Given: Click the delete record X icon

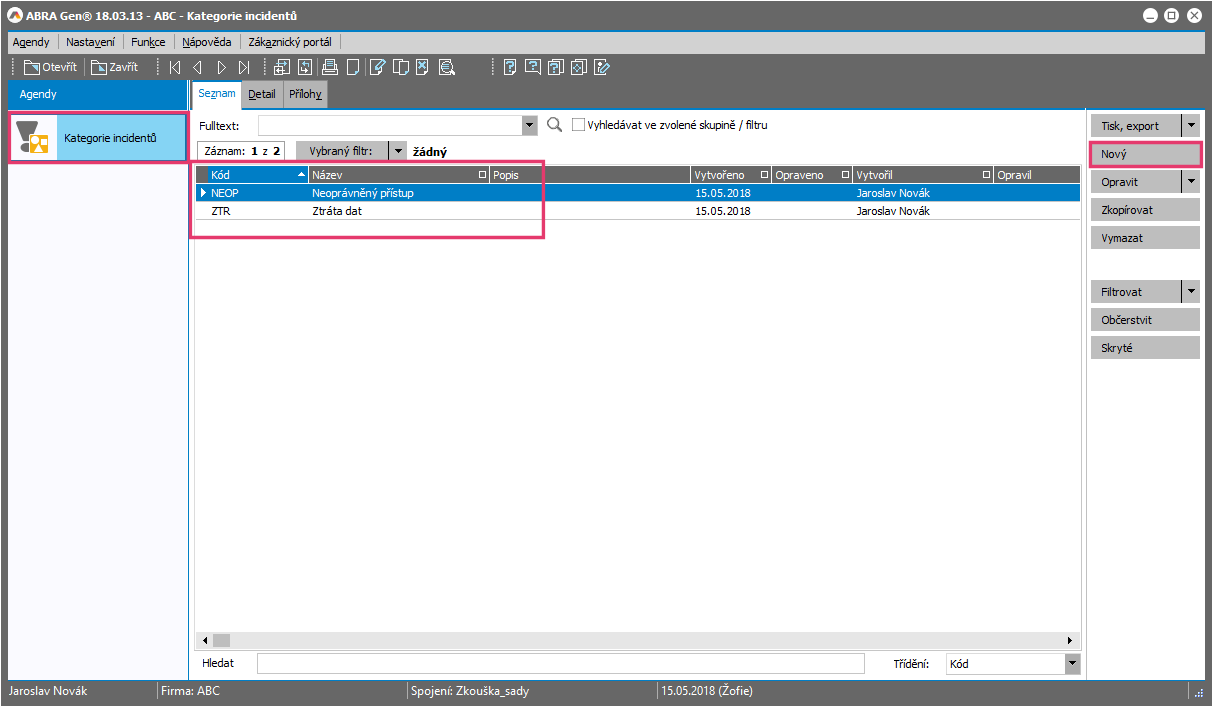Looking at the screenshot, I should tap(423, 68).
